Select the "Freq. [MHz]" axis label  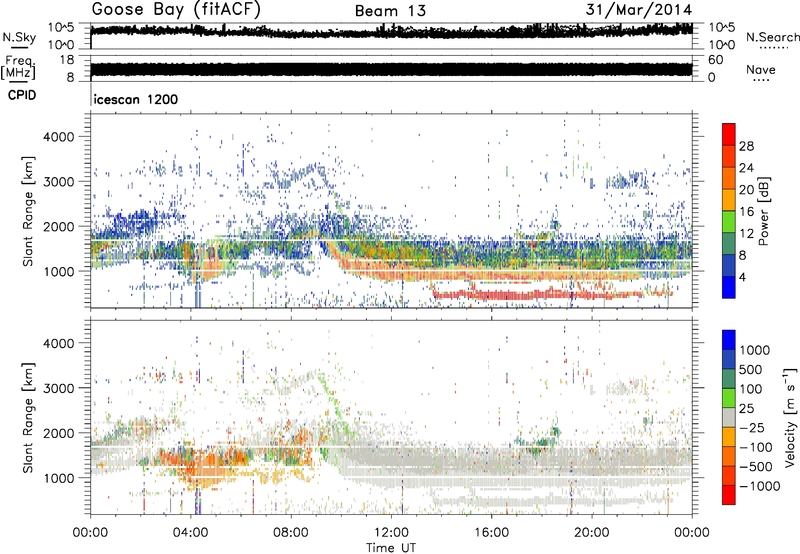pos(19,67)
